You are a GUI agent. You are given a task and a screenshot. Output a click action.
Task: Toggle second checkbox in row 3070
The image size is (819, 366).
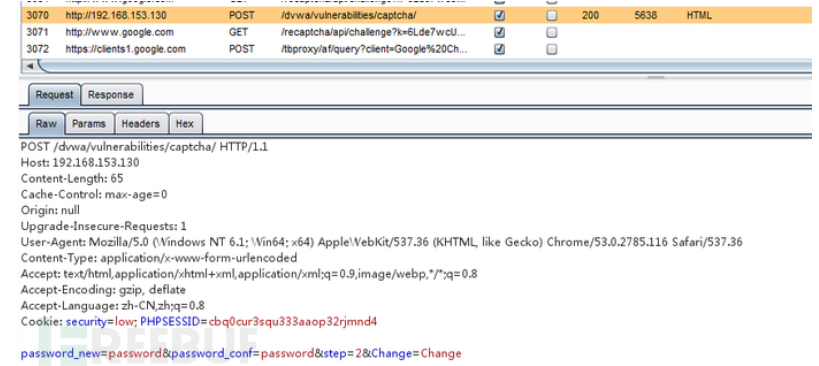point(552,16)
